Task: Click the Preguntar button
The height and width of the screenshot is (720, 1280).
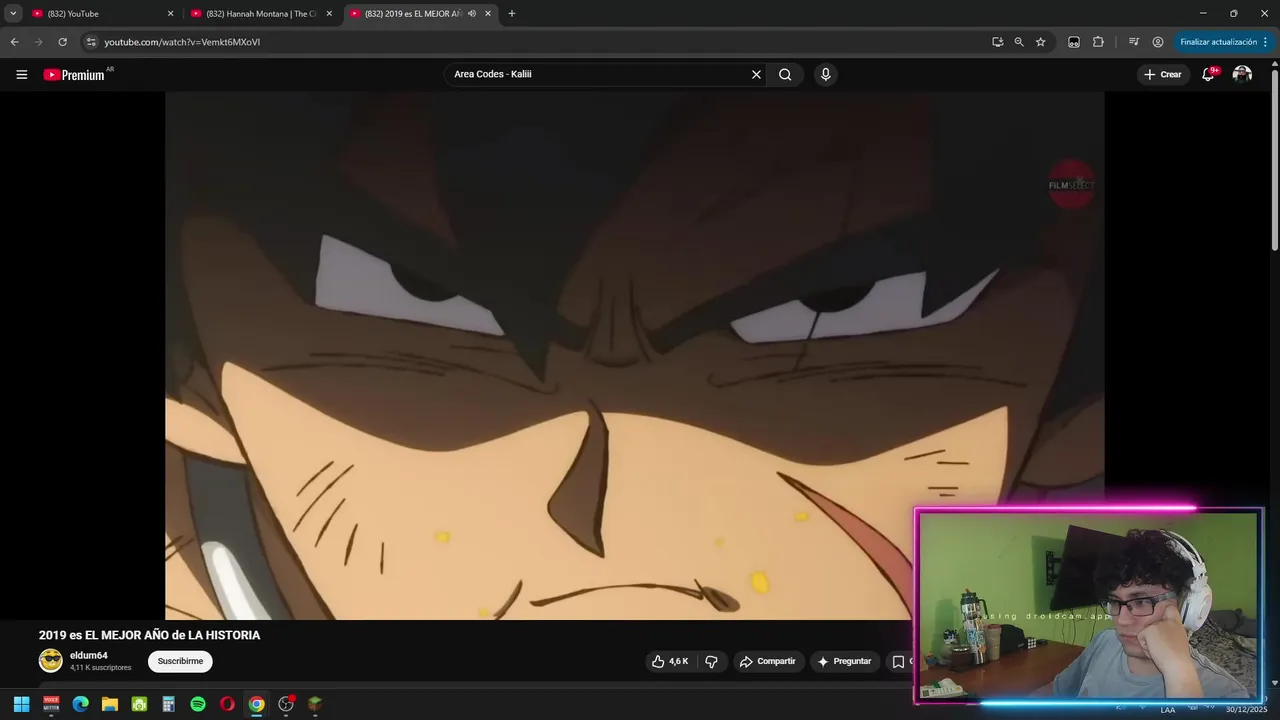Action: coord(844,661)
